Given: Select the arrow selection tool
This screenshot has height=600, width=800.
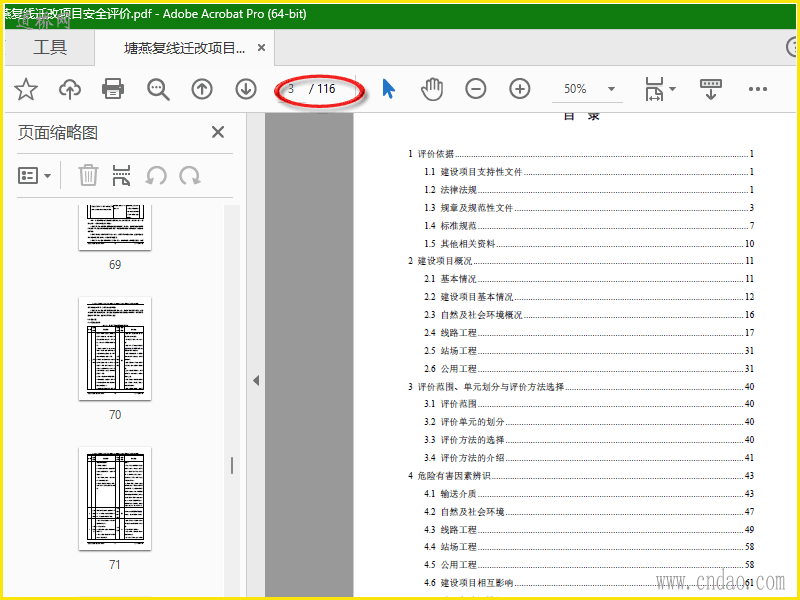Looking at the screenshot, I should point(388,89).
